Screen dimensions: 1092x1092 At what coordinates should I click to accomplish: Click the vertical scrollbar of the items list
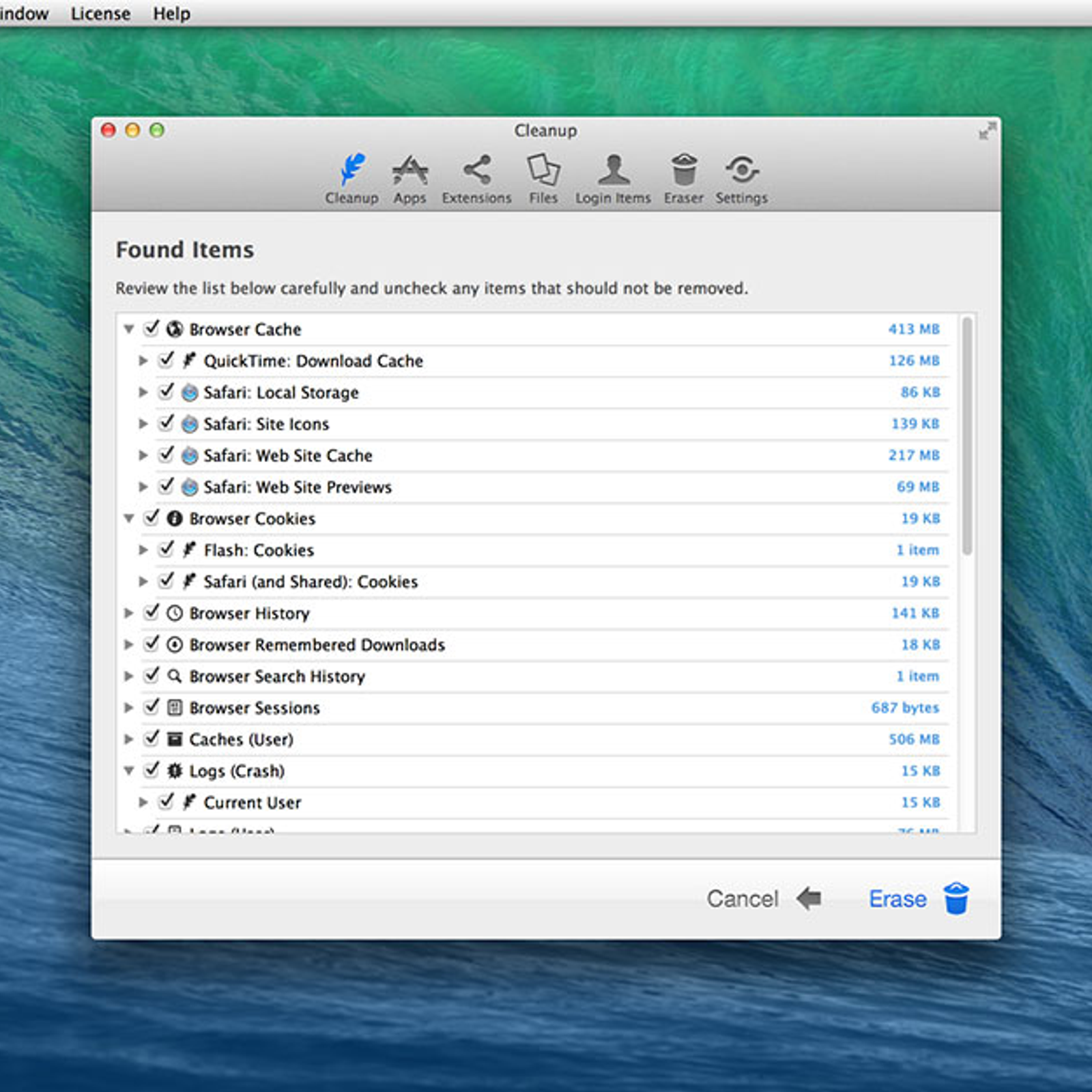pyautogui.click(x=967, y=437)
